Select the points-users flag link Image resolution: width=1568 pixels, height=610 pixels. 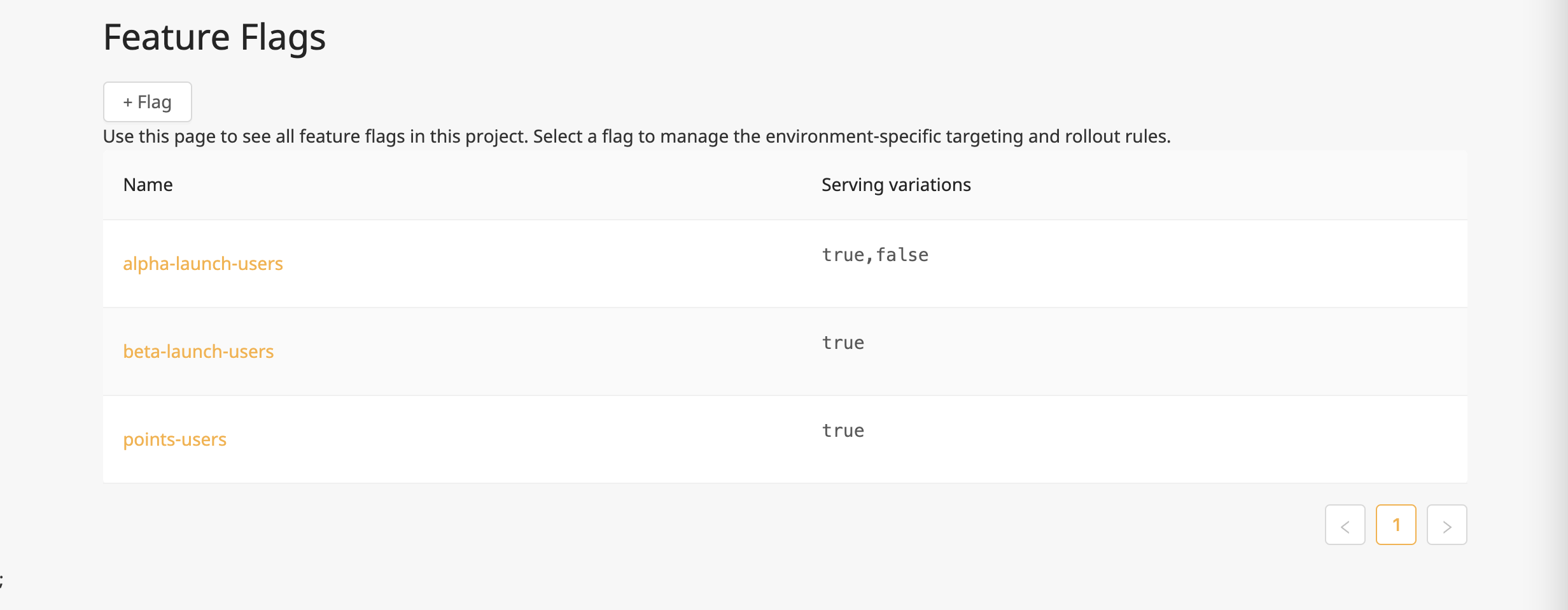(174, 439)
